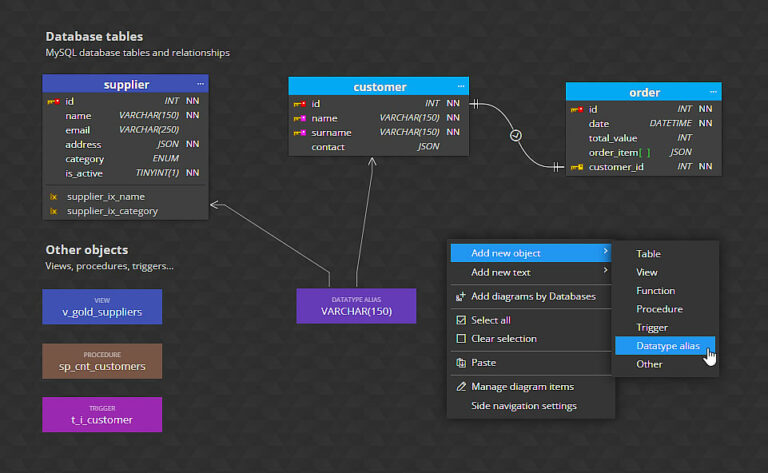Expand the Add new object submenu arrow

point(605,251)
